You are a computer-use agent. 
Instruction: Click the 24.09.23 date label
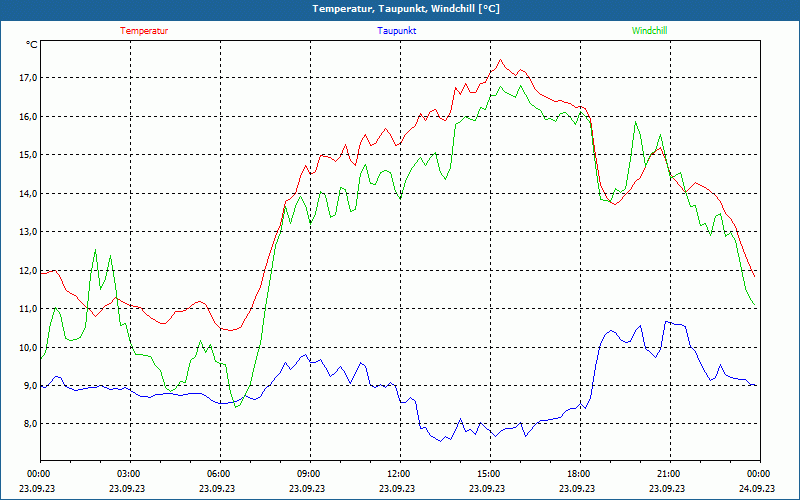pos(757,488)
